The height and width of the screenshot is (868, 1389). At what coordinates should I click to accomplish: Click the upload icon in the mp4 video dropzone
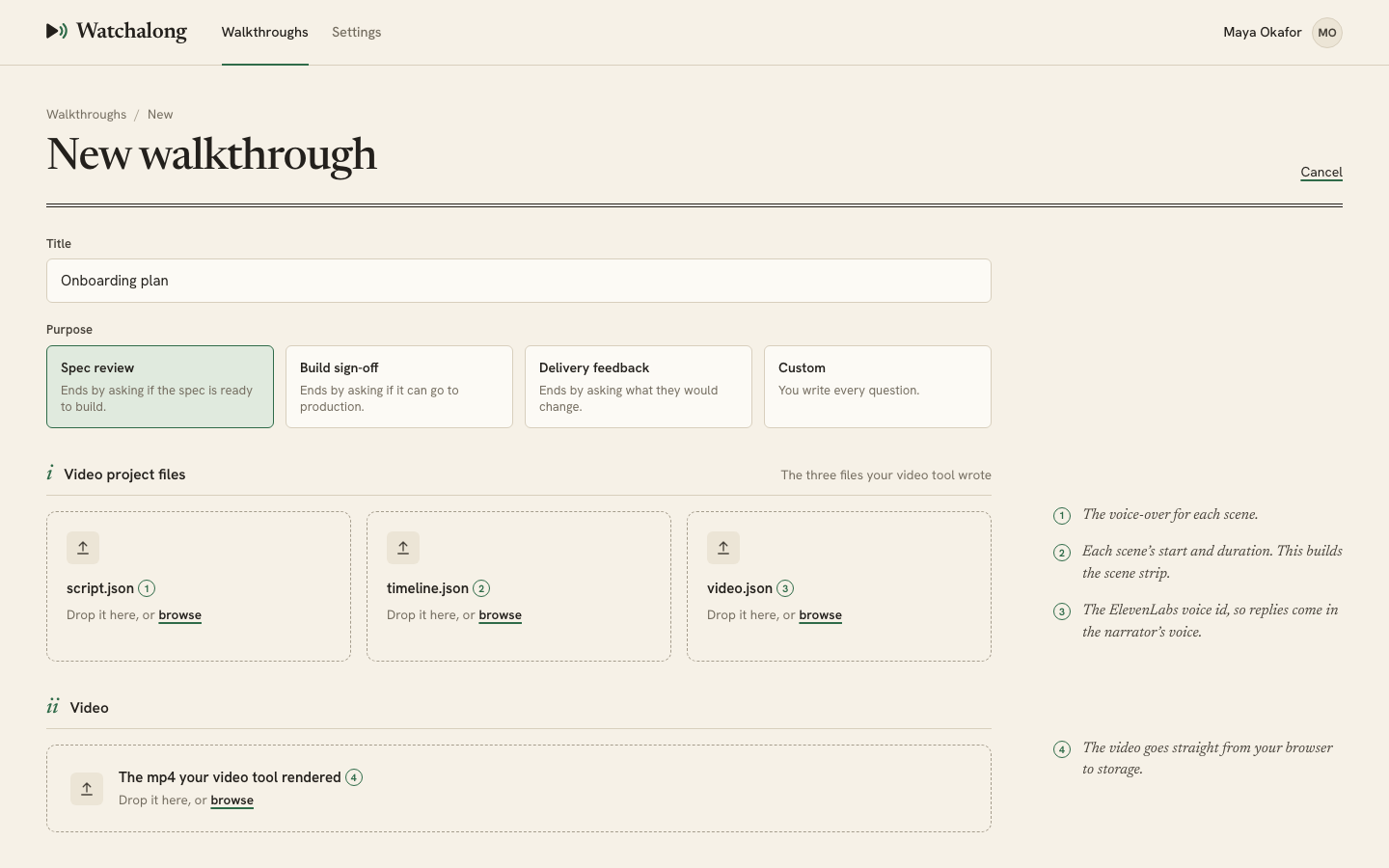87,789
